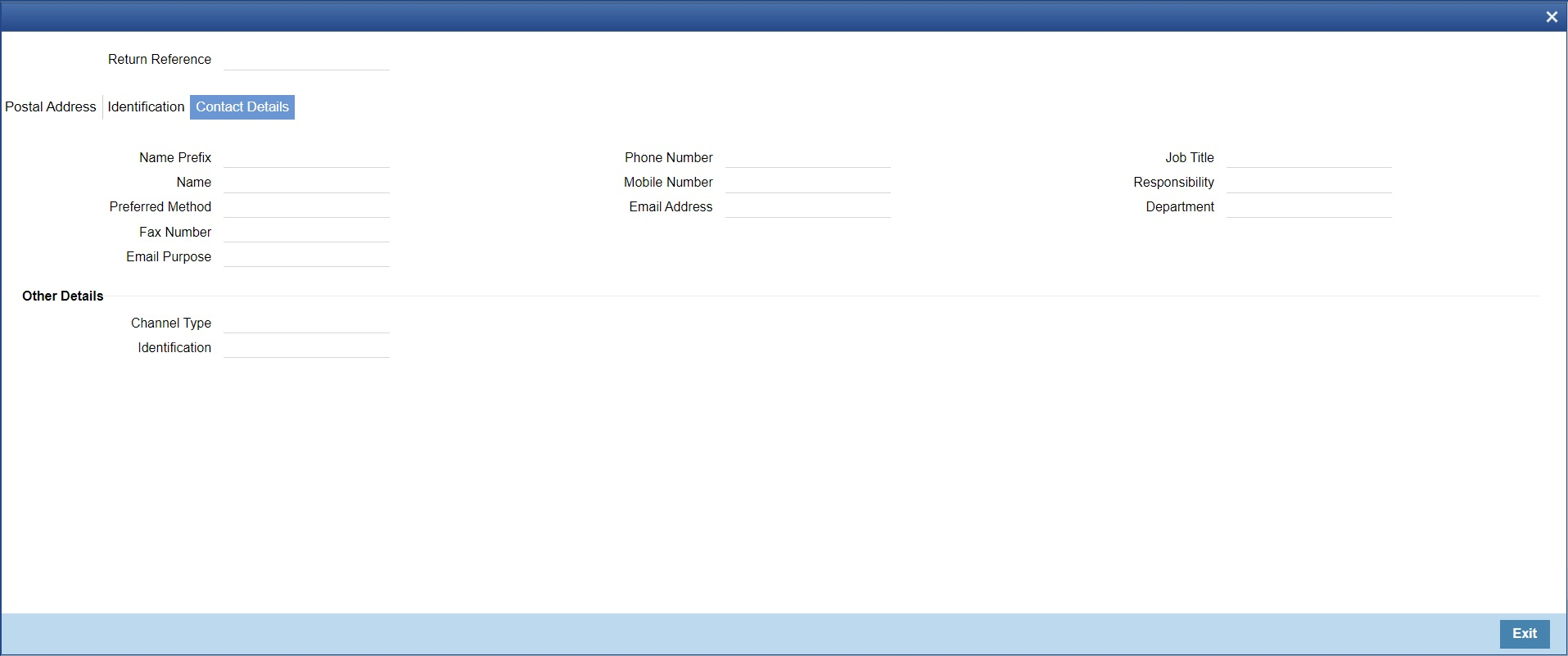Click the Email Address label
1568x656 pixels.
671,206
